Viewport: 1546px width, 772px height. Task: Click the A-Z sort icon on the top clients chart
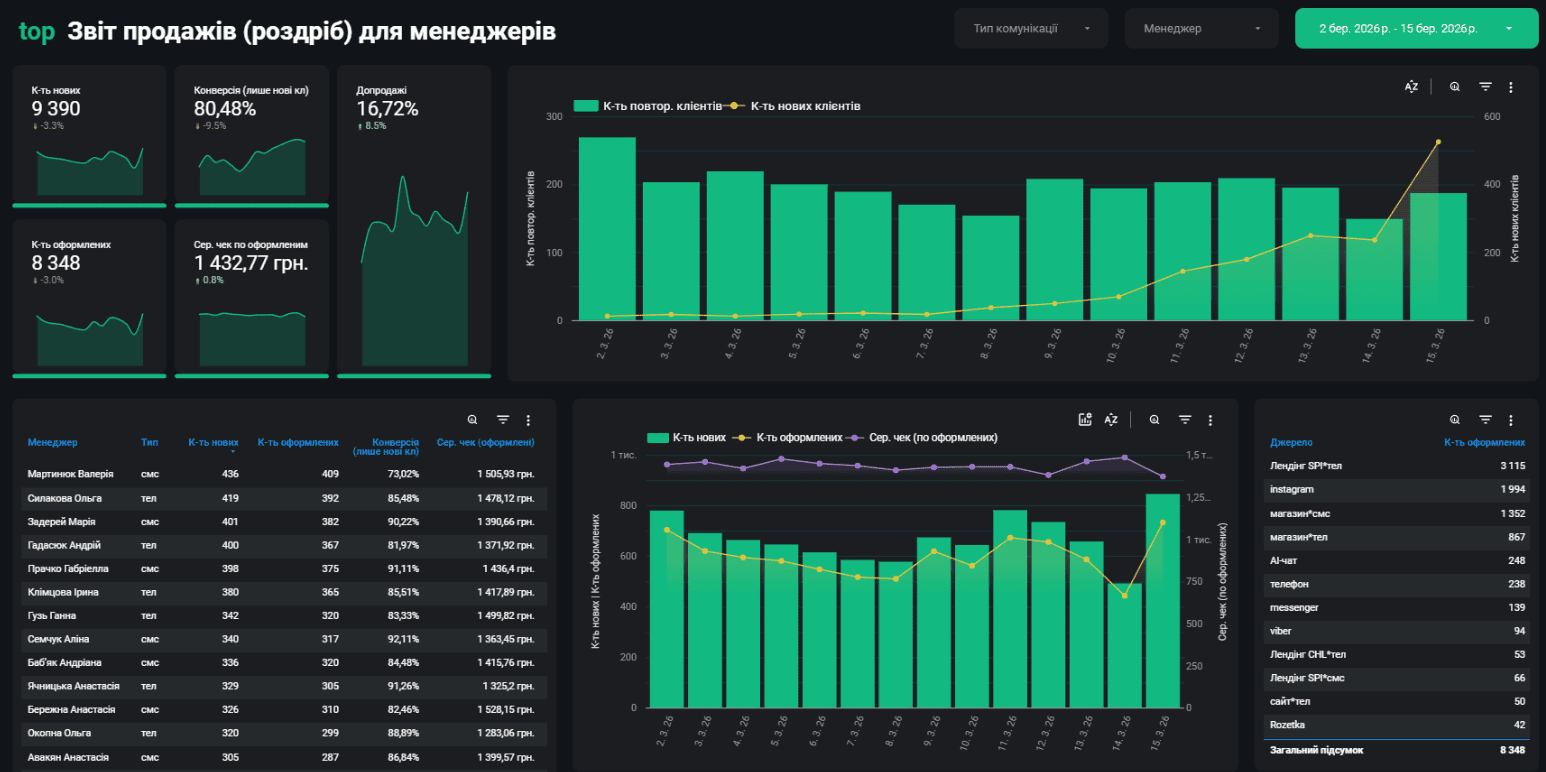click(1411, 87)
